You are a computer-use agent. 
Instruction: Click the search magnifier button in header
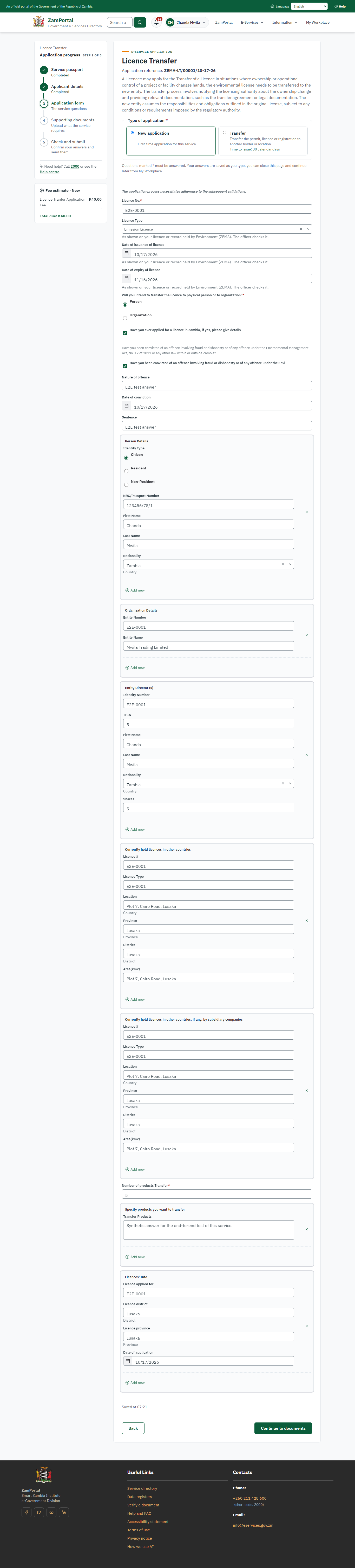[140, 23]
